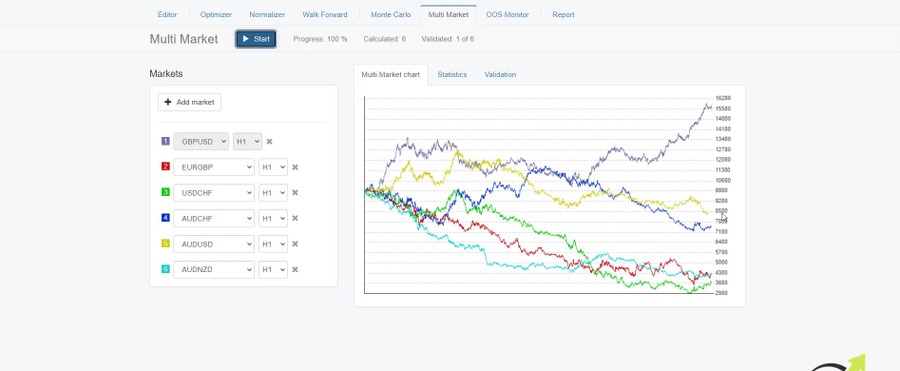Change the GBPUSD H1 timeframe dropdown
This screenshot has width=900, height=371.
point(247,141)
